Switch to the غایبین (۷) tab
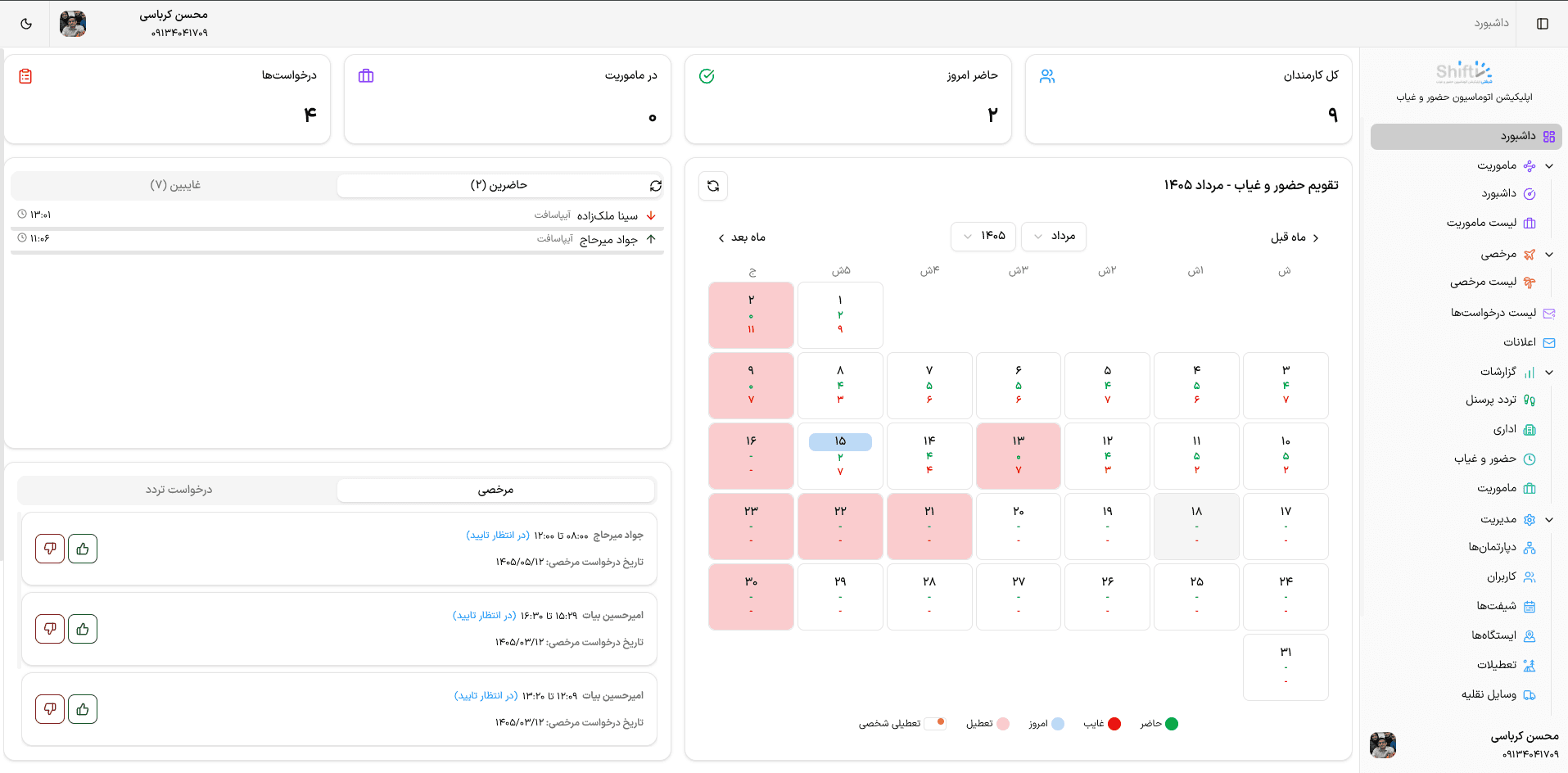Screen dimensions: 1568x773 click(175, 185)
